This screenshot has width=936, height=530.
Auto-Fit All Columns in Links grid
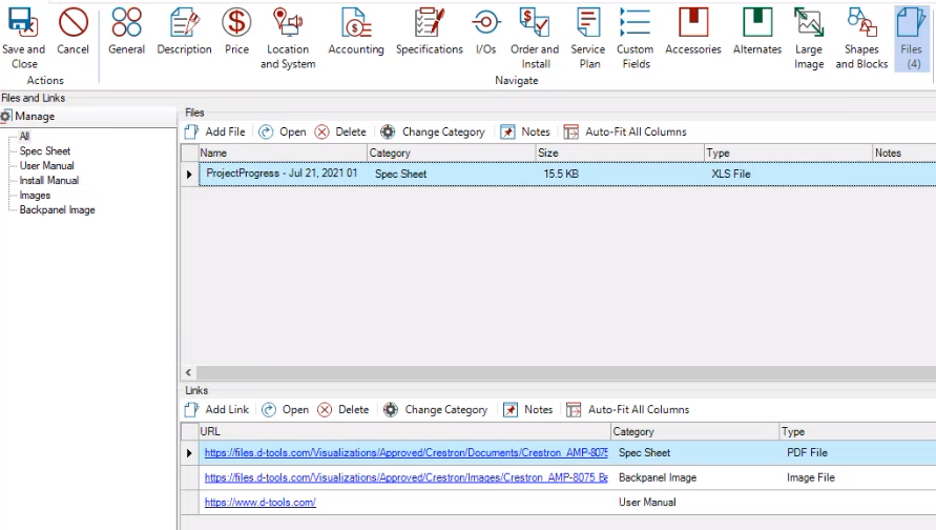[x=628, y=409]
